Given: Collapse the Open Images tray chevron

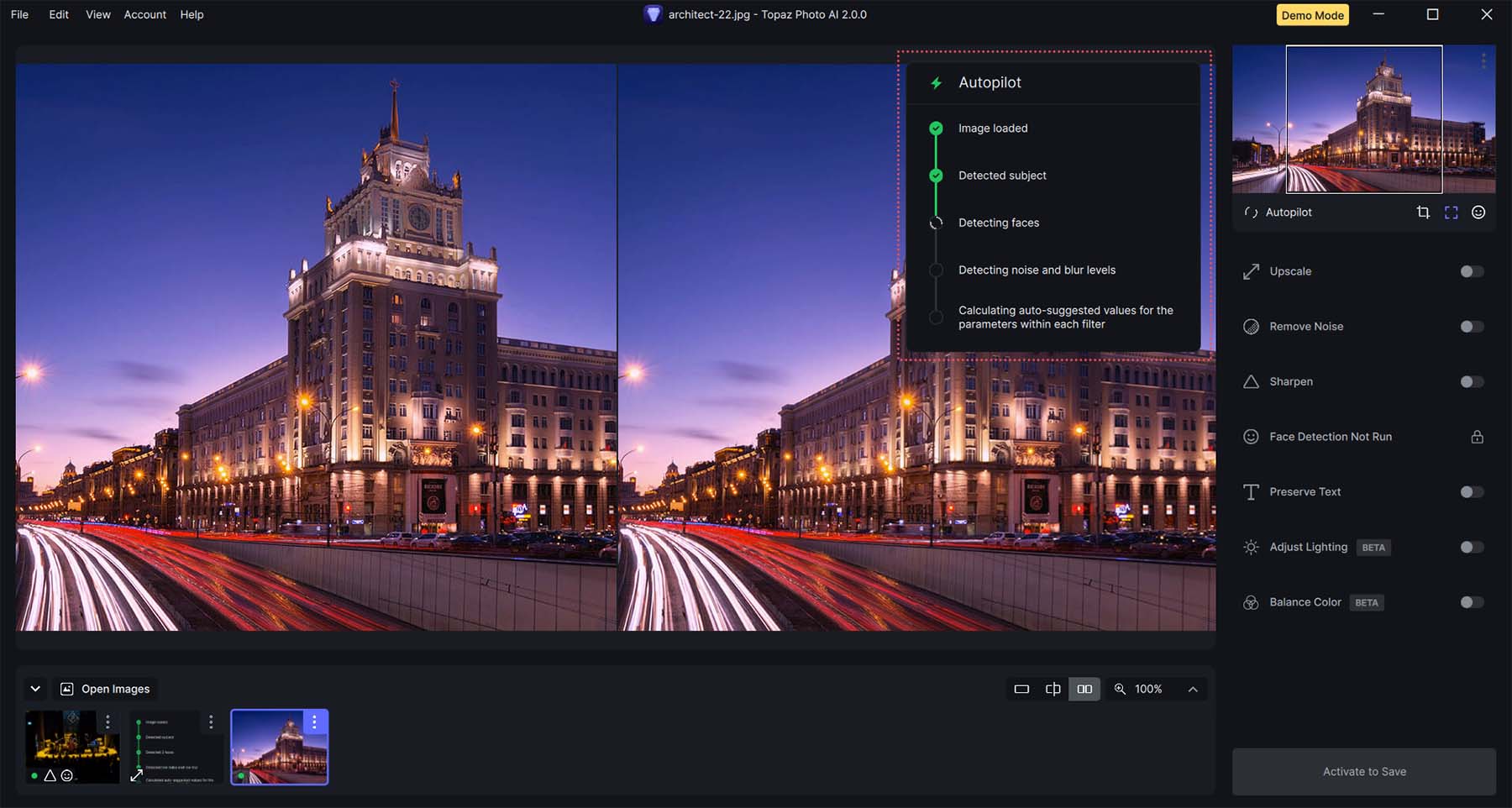Looking at the screenshot, I should [x=35, y=689].
